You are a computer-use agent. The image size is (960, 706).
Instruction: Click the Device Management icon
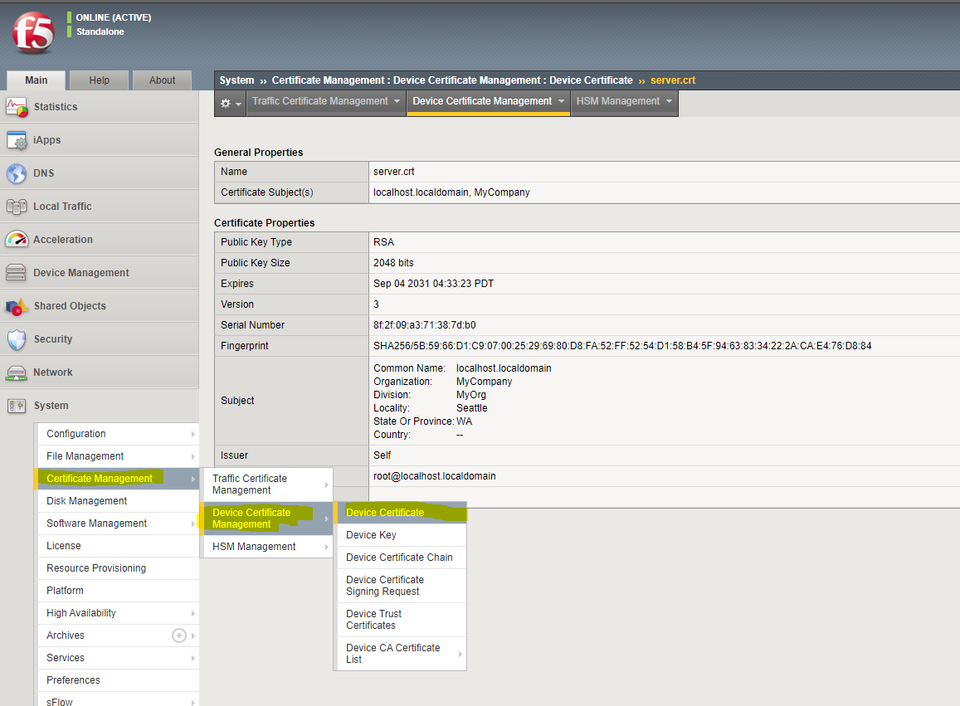tap(16, 273)
